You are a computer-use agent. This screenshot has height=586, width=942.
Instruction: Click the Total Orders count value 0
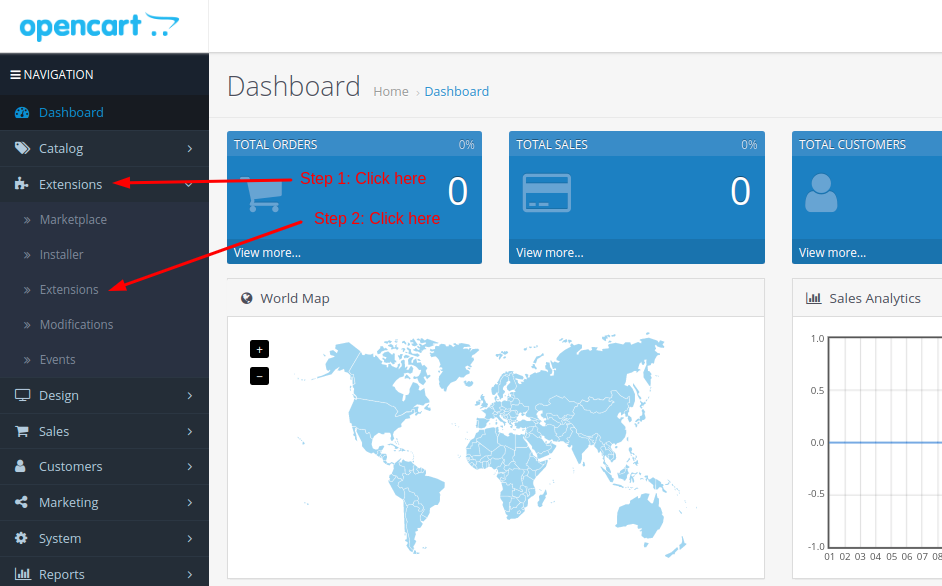458,192
